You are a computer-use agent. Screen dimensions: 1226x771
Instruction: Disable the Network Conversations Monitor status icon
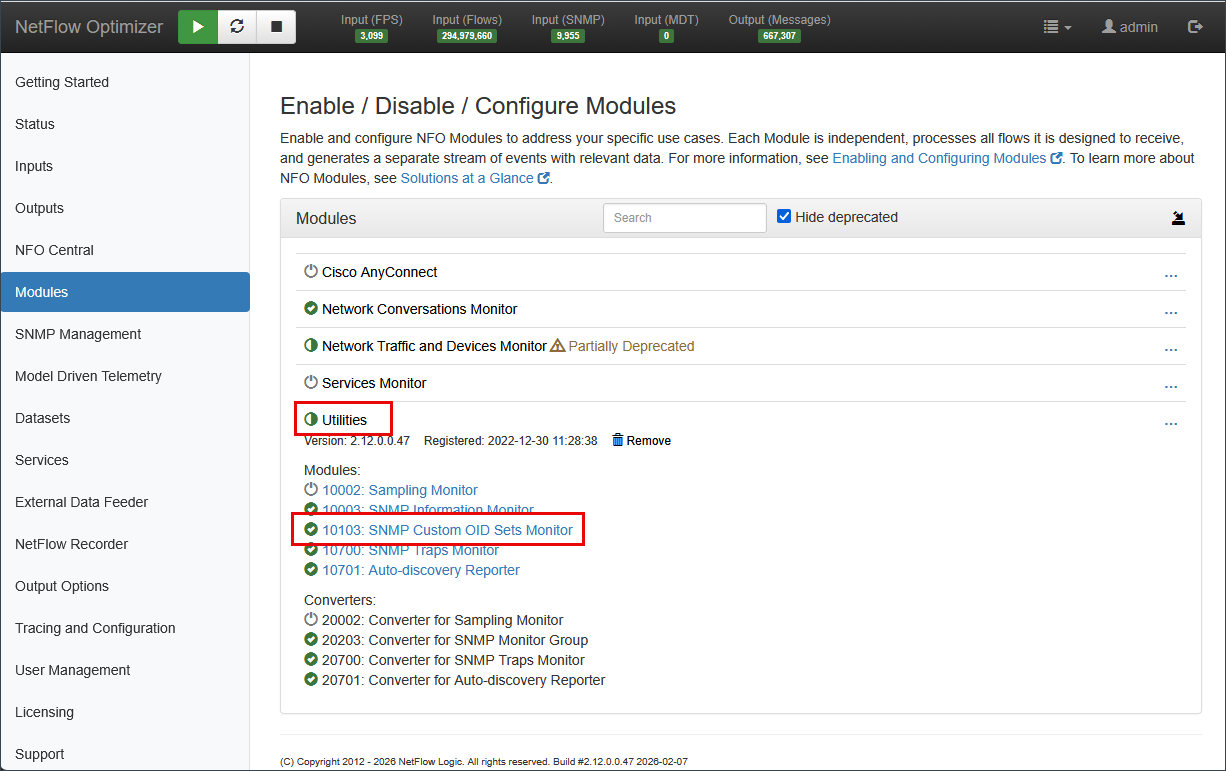[311, 309]
